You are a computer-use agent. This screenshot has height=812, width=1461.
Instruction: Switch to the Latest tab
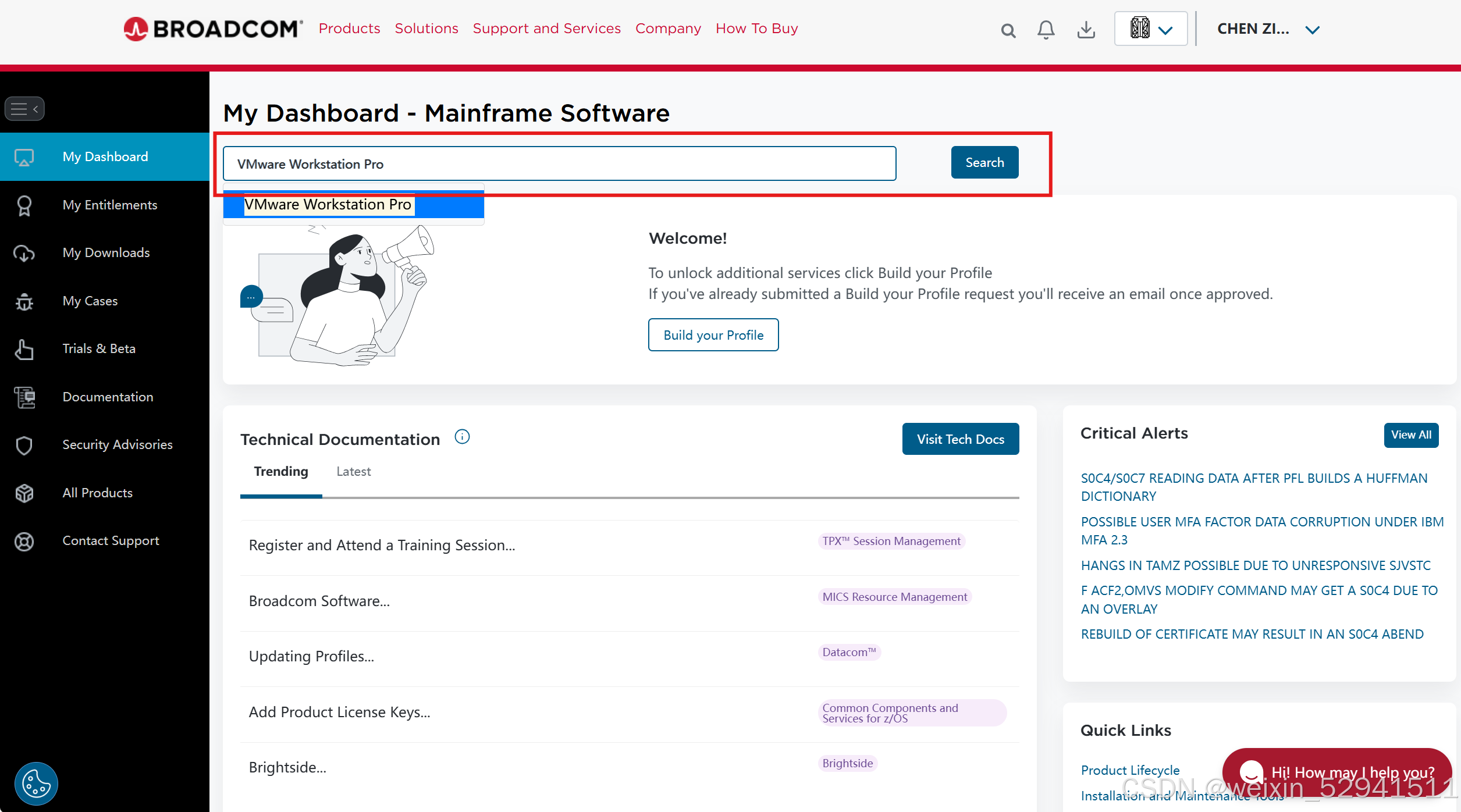tap(353, 472)
